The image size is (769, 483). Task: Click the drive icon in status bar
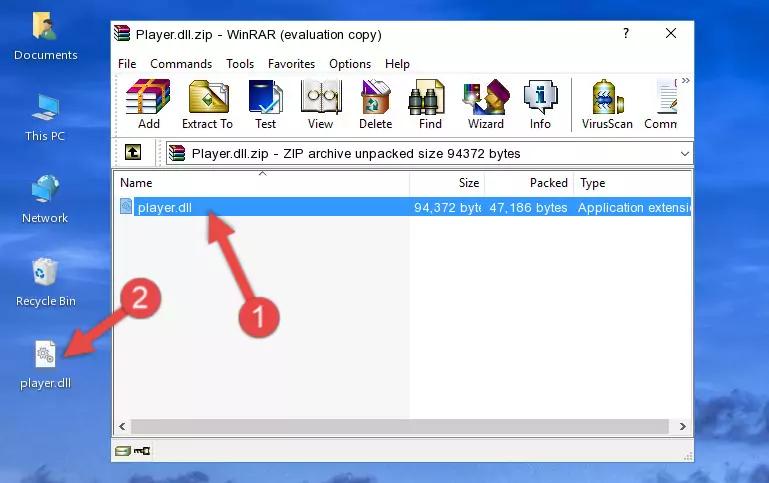(x=123, y=451)
